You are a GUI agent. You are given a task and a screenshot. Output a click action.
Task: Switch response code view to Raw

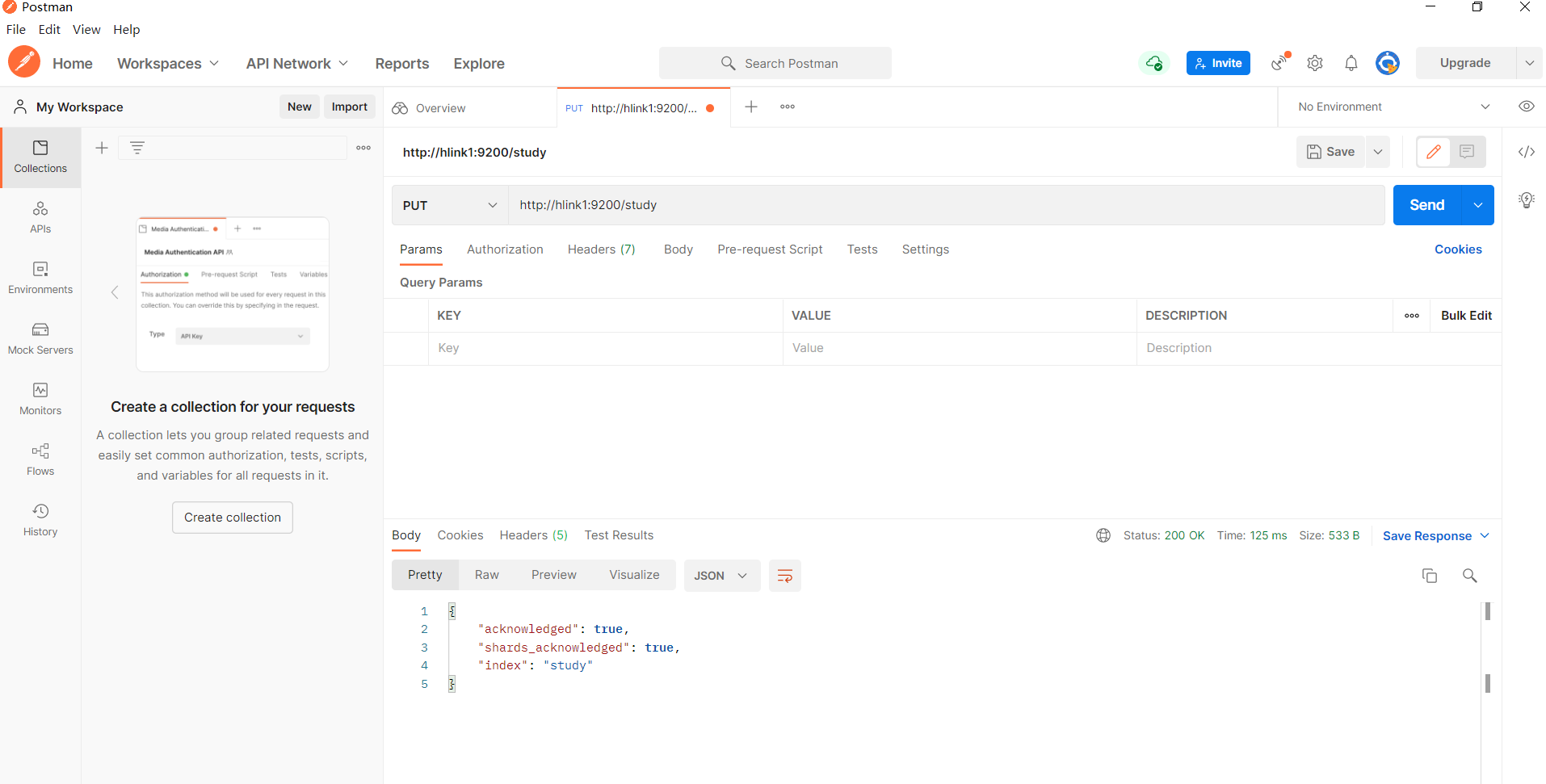pos(485,574)
